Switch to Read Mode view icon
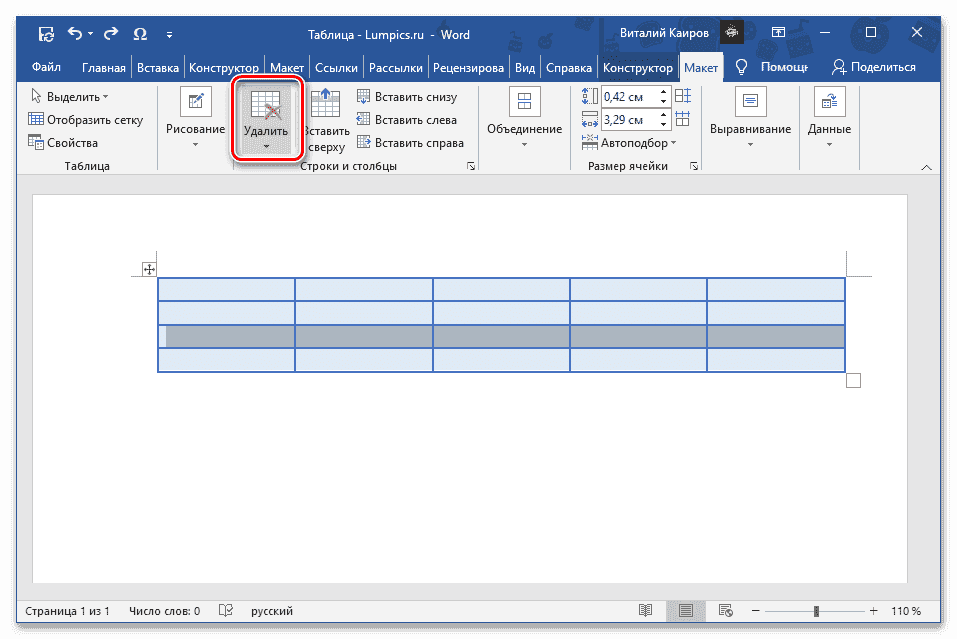This screenshot has height=639, width=957. pos(646,610)
